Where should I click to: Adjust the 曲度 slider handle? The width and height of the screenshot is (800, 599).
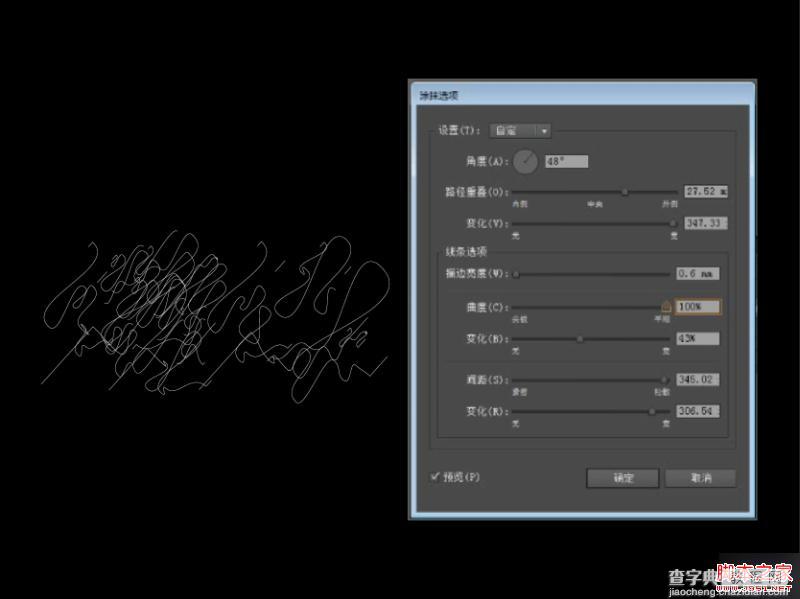pyautogui.click(x=666, y=307)
